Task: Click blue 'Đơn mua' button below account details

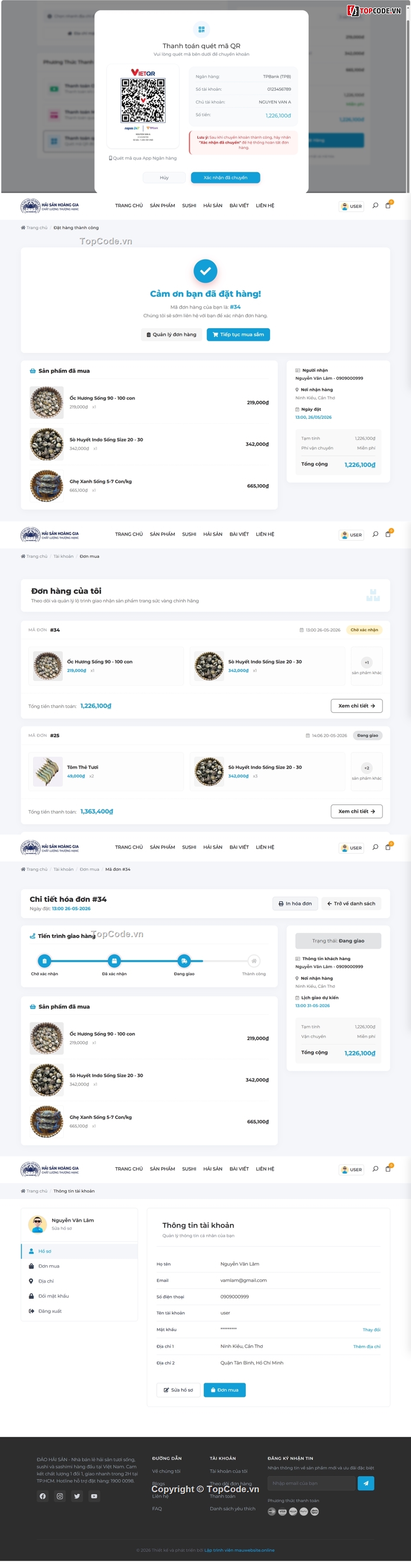Action: [225, 1390]
